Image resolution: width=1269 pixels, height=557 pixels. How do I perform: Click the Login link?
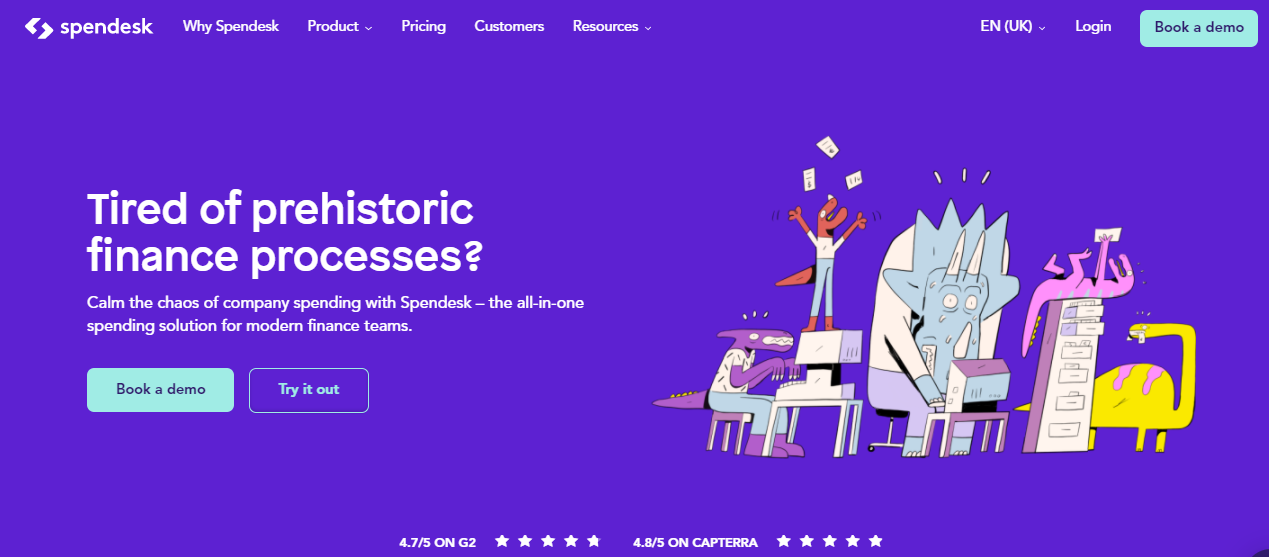click(1093, 27)
